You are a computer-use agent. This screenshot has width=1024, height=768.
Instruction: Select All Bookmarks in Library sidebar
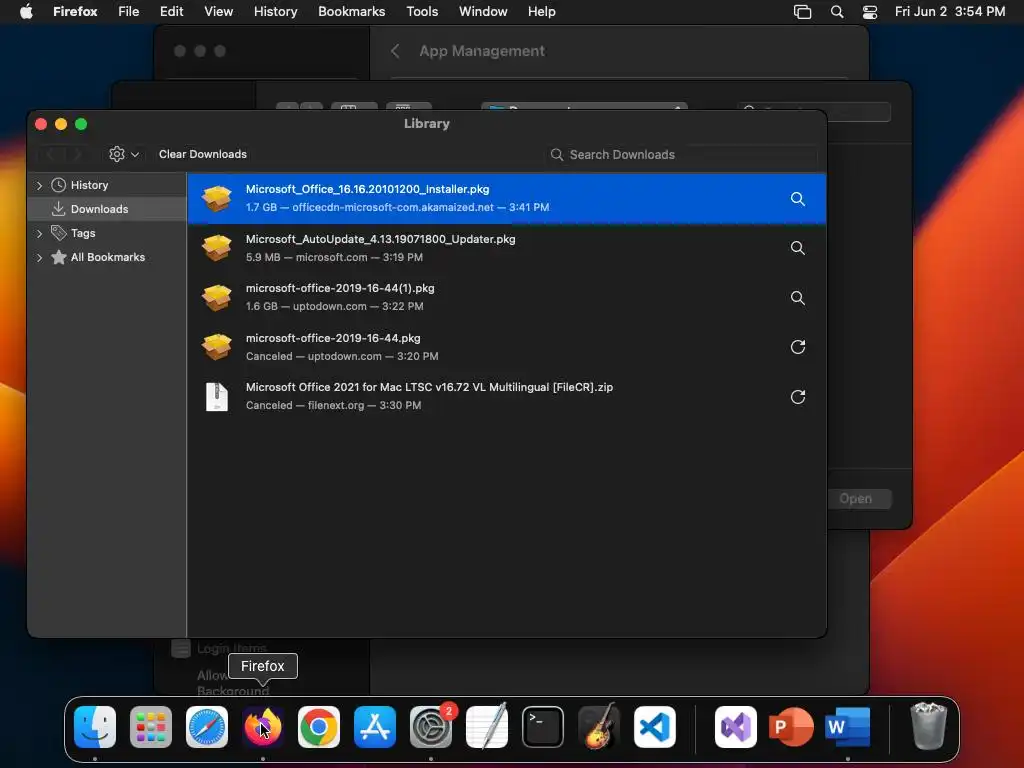pos(108,257)
